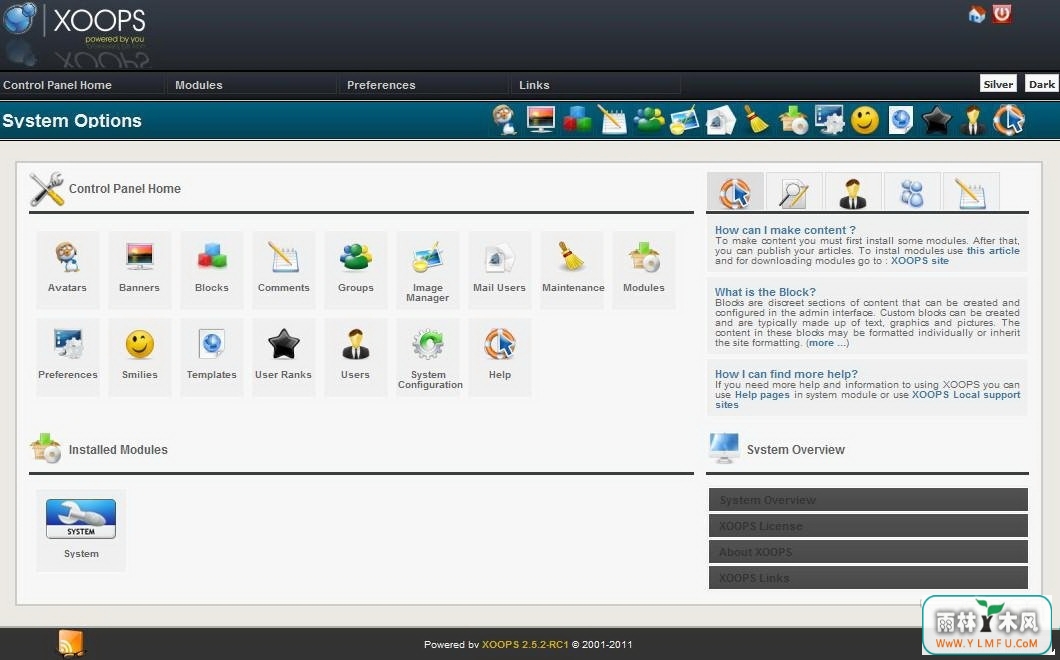The height and width of the screenshot is (660, 1060).
Task: Click the red logout power icon
Action: pos(1002,14)
